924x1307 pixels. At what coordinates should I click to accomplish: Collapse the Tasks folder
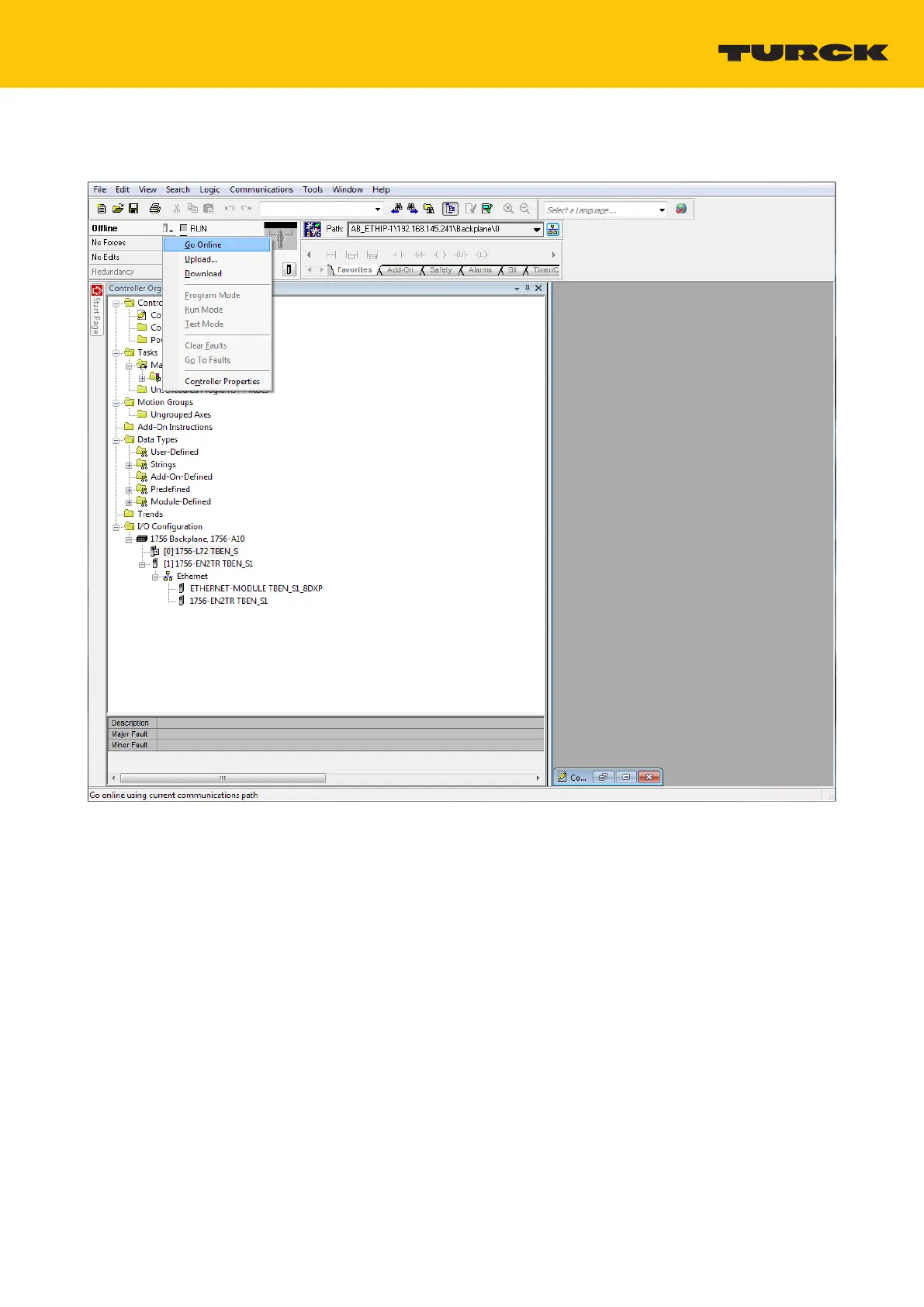point(117,353)
